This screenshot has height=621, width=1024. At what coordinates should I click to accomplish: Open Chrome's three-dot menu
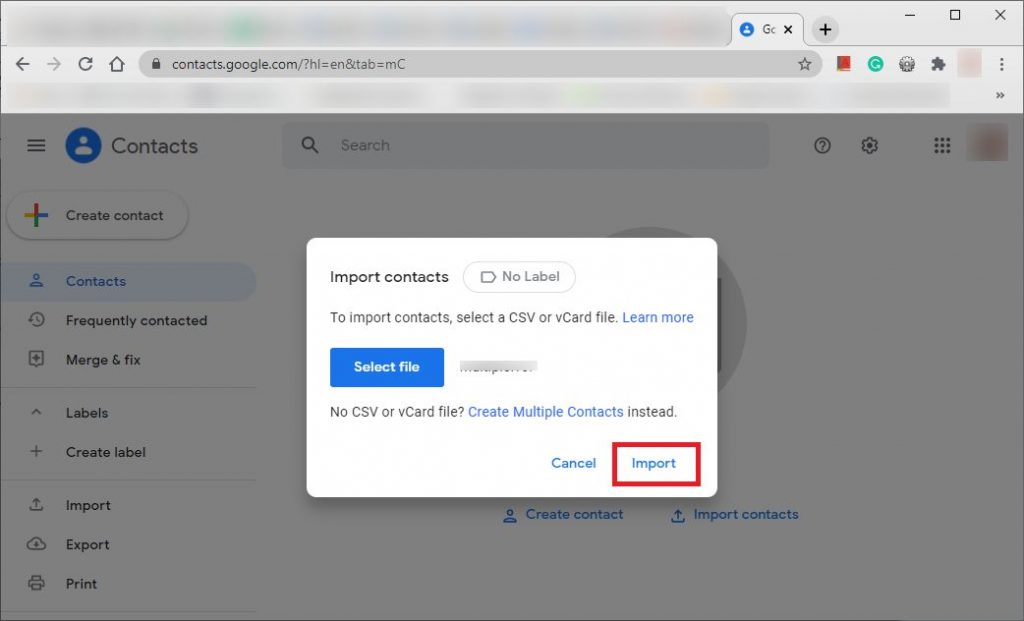1002,63
